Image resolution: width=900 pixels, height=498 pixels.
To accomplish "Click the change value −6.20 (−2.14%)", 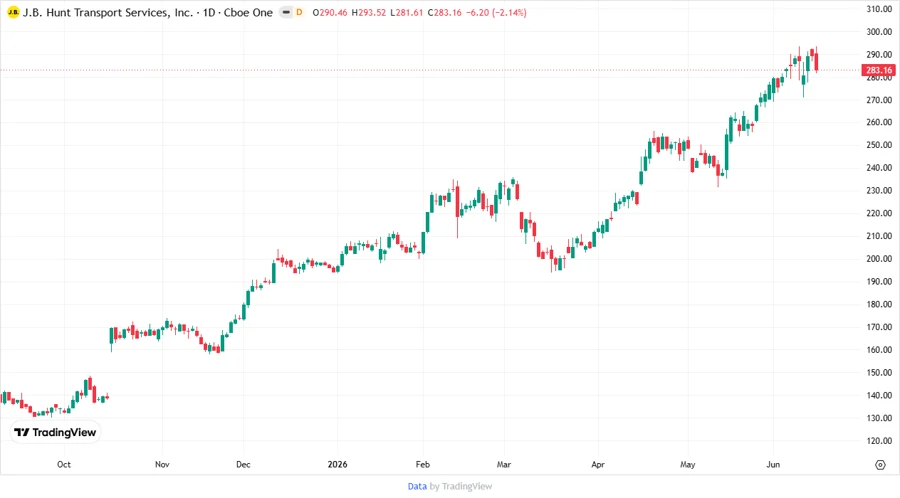I will (496, 12).
